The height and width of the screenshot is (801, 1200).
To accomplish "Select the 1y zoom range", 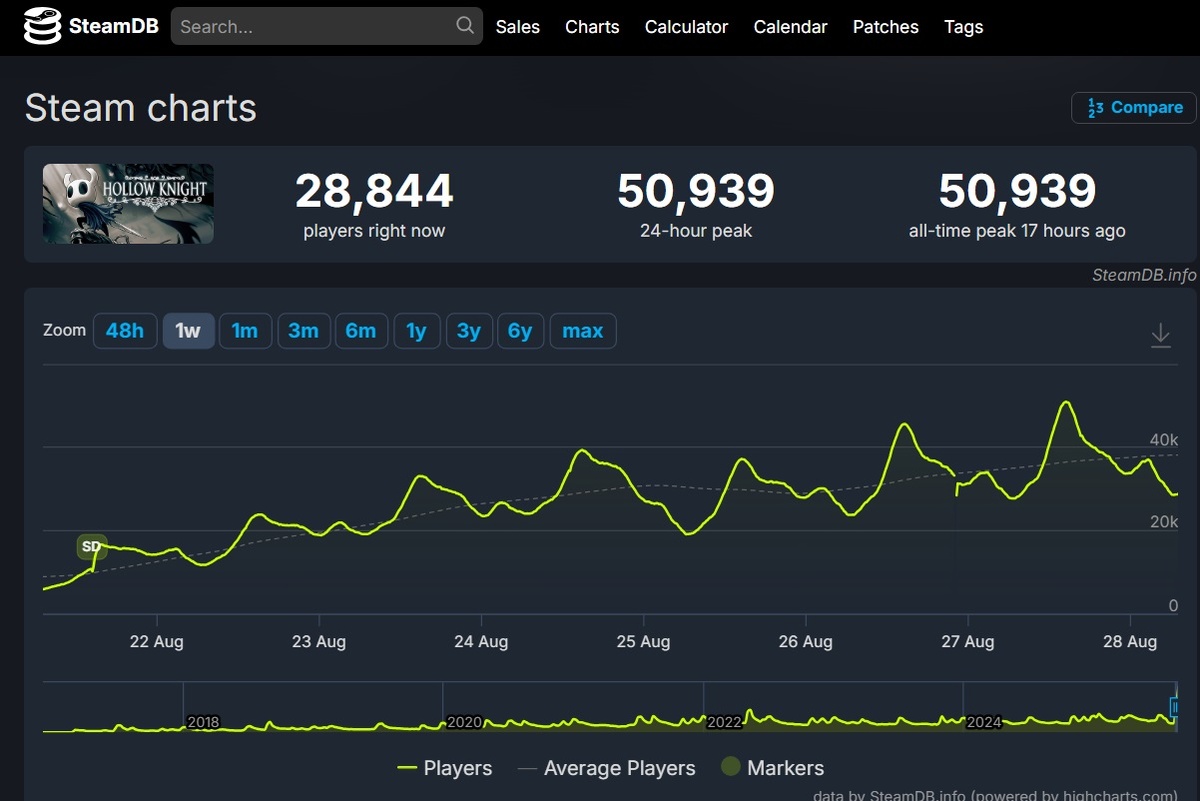I will pyautogui.click(x=417, y=330).
